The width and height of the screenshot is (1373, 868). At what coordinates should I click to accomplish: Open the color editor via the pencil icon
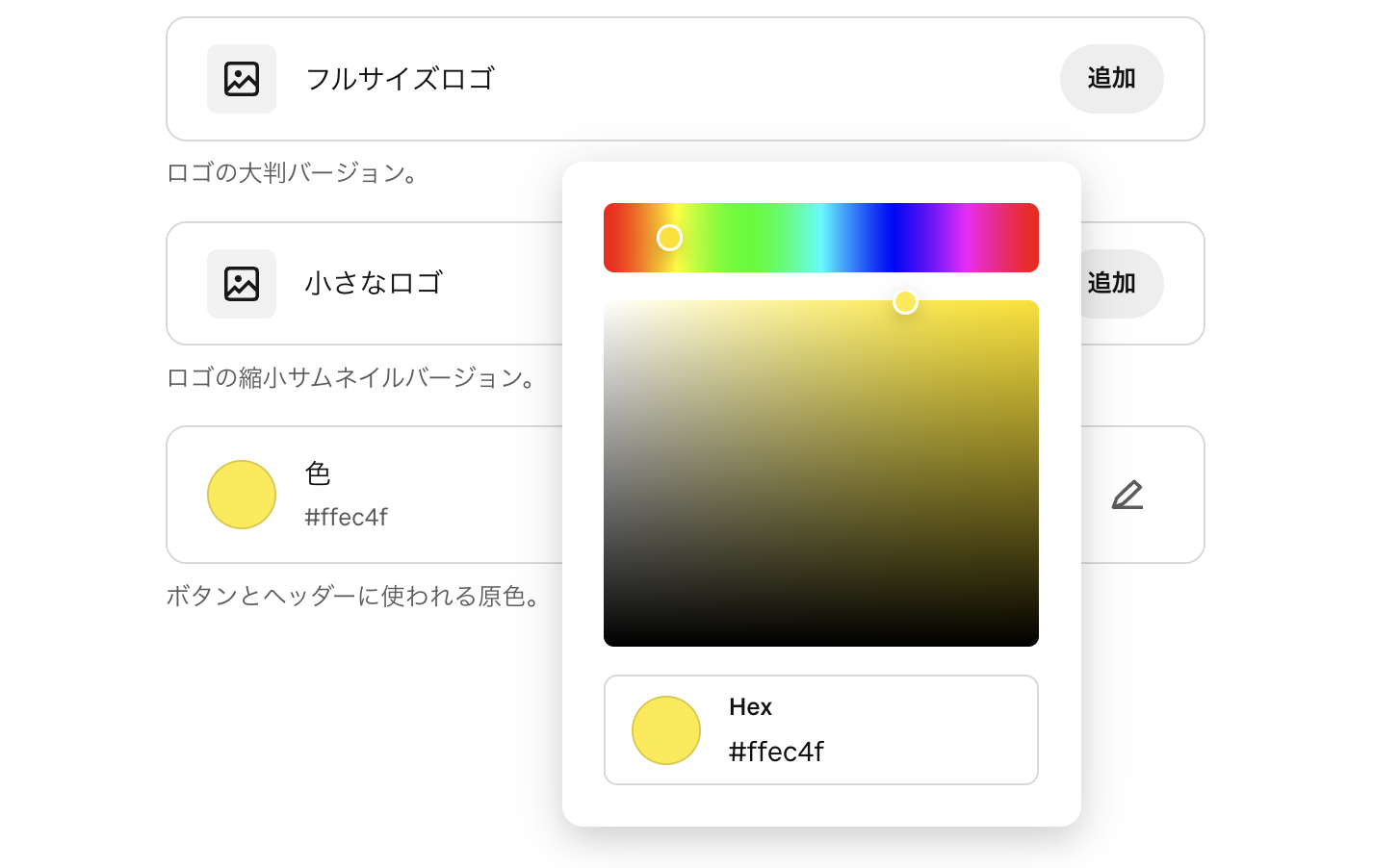1128,495
